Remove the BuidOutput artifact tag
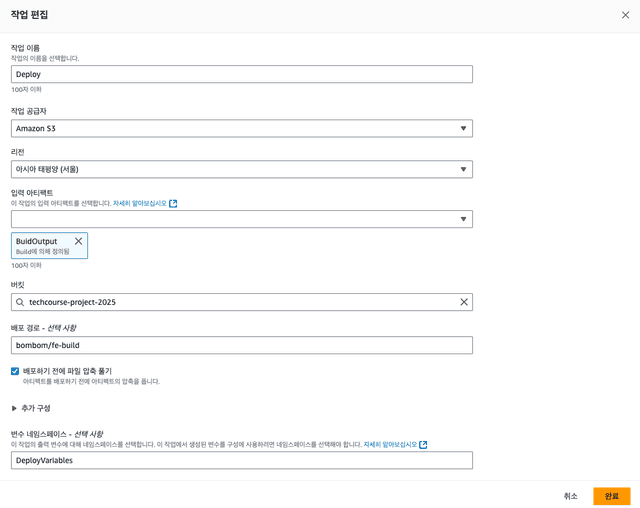The width and height of the screenshot is (640, 508). point(78,241)
